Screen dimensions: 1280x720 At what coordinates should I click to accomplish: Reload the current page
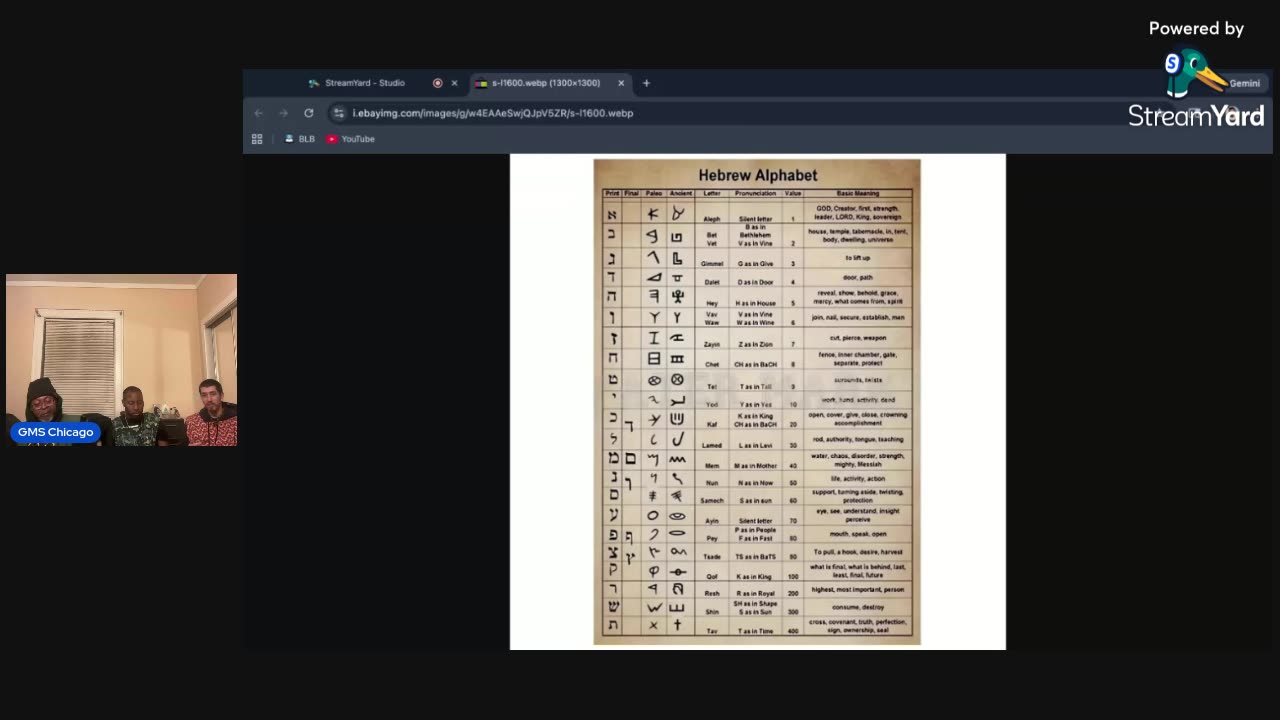[309, 113]
